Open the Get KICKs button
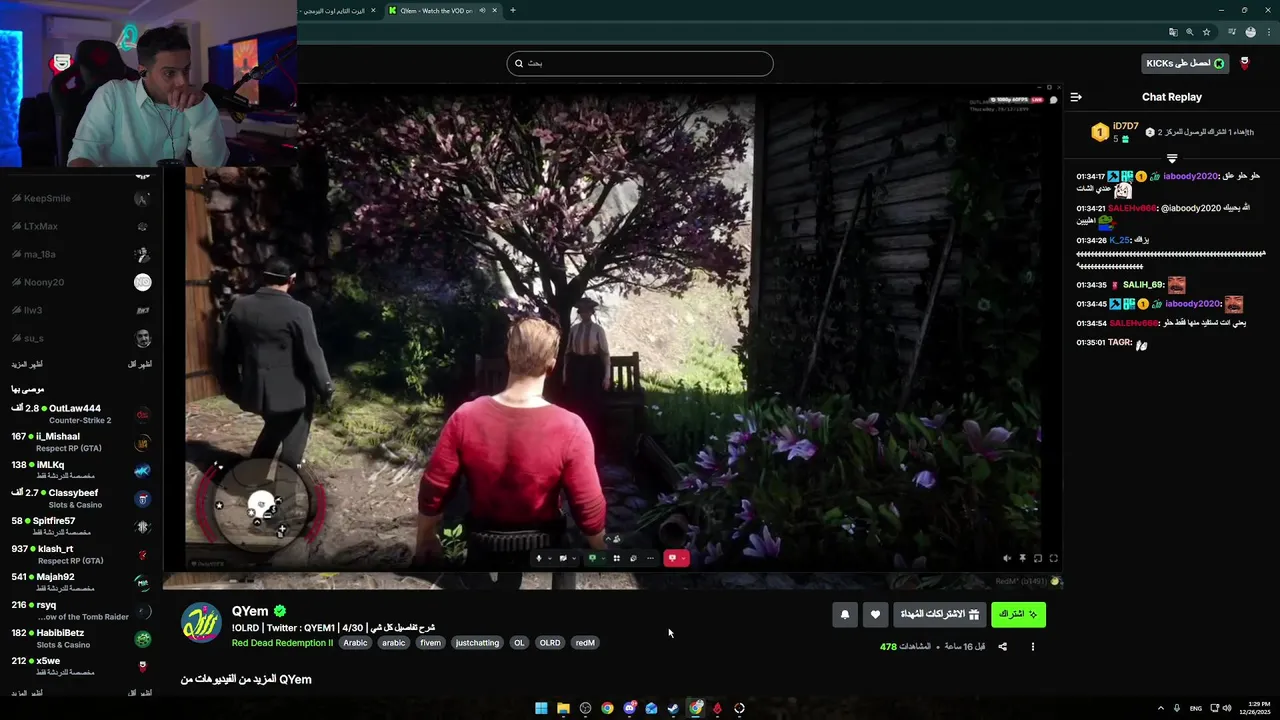Screen dimensions: 1280x720 click(x=1185, y=63)
